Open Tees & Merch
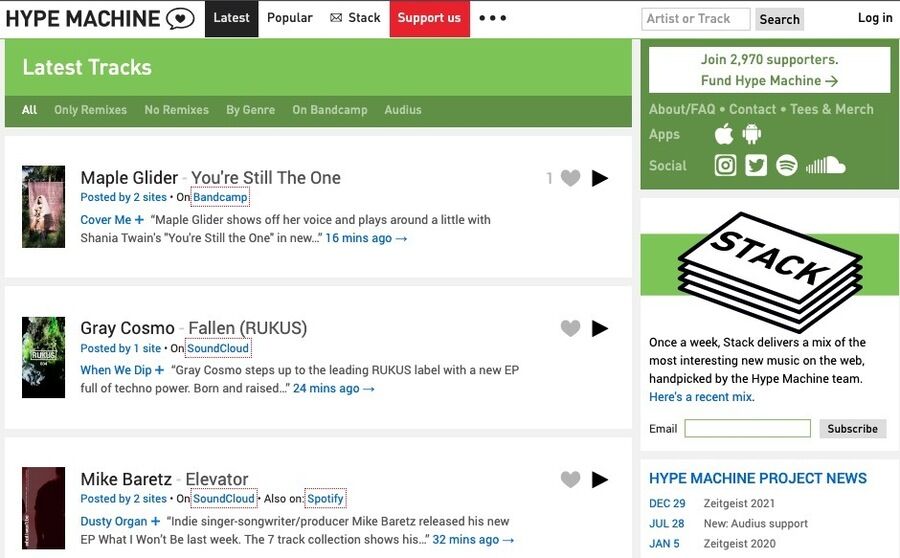The width and height of the screenshot is (900, 558). coord(832,109)
